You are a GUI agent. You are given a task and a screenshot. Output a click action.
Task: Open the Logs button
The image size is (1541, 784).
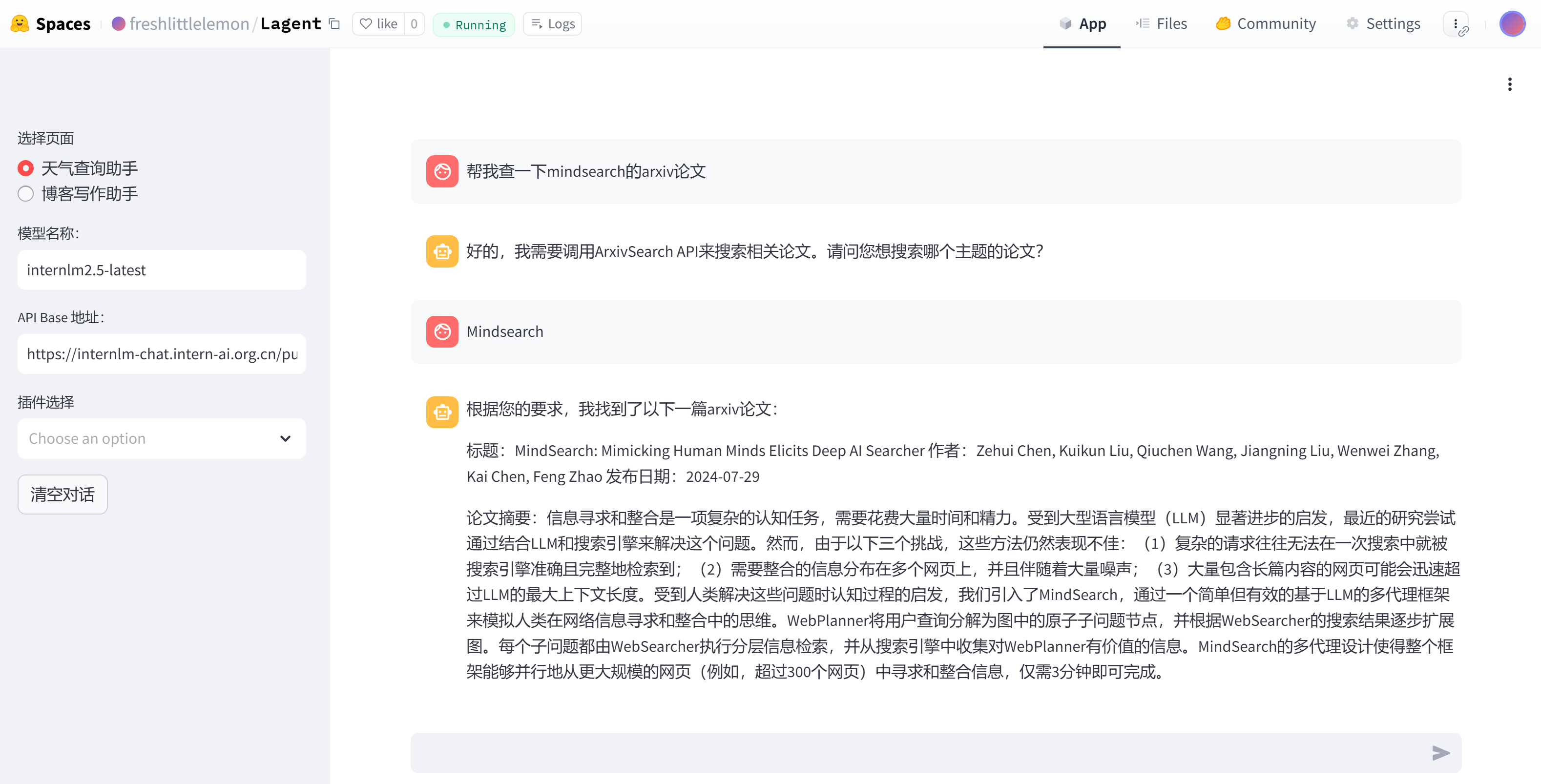pos(552,24)
